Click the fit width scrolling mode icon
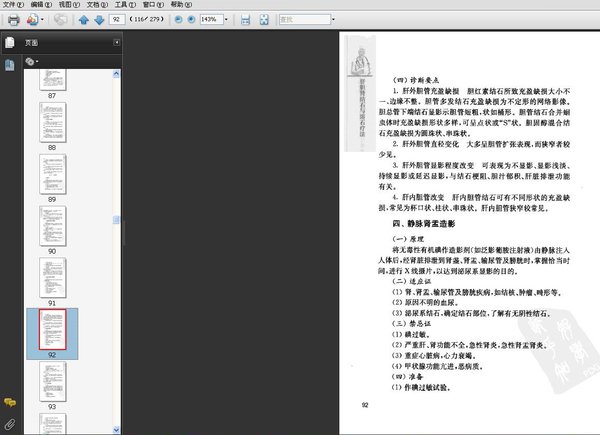 coord(245,19)
